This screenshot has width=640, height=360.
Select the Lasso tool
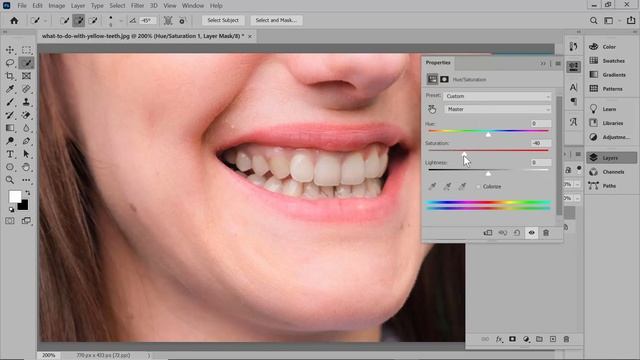(10, 63)
